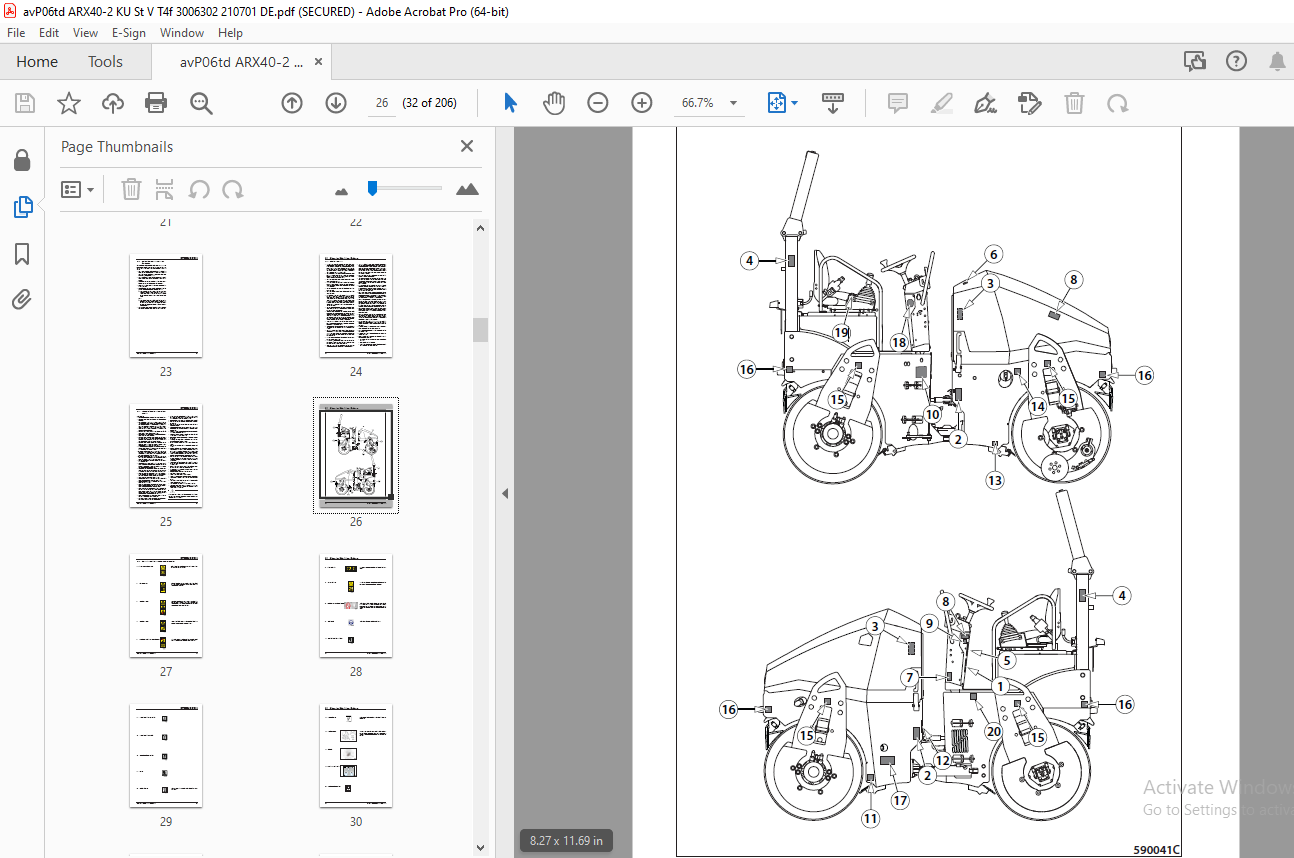Activate the hand pan tool
The width and height of the screenshot is (1294, 858).
point(554,103)
